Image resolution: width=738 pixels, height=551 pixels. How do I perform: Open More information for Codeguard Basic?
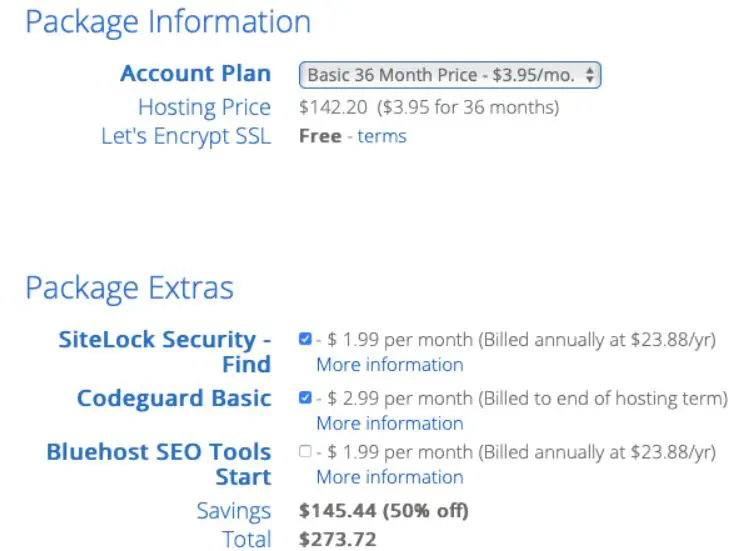click(x=390, y=423)
